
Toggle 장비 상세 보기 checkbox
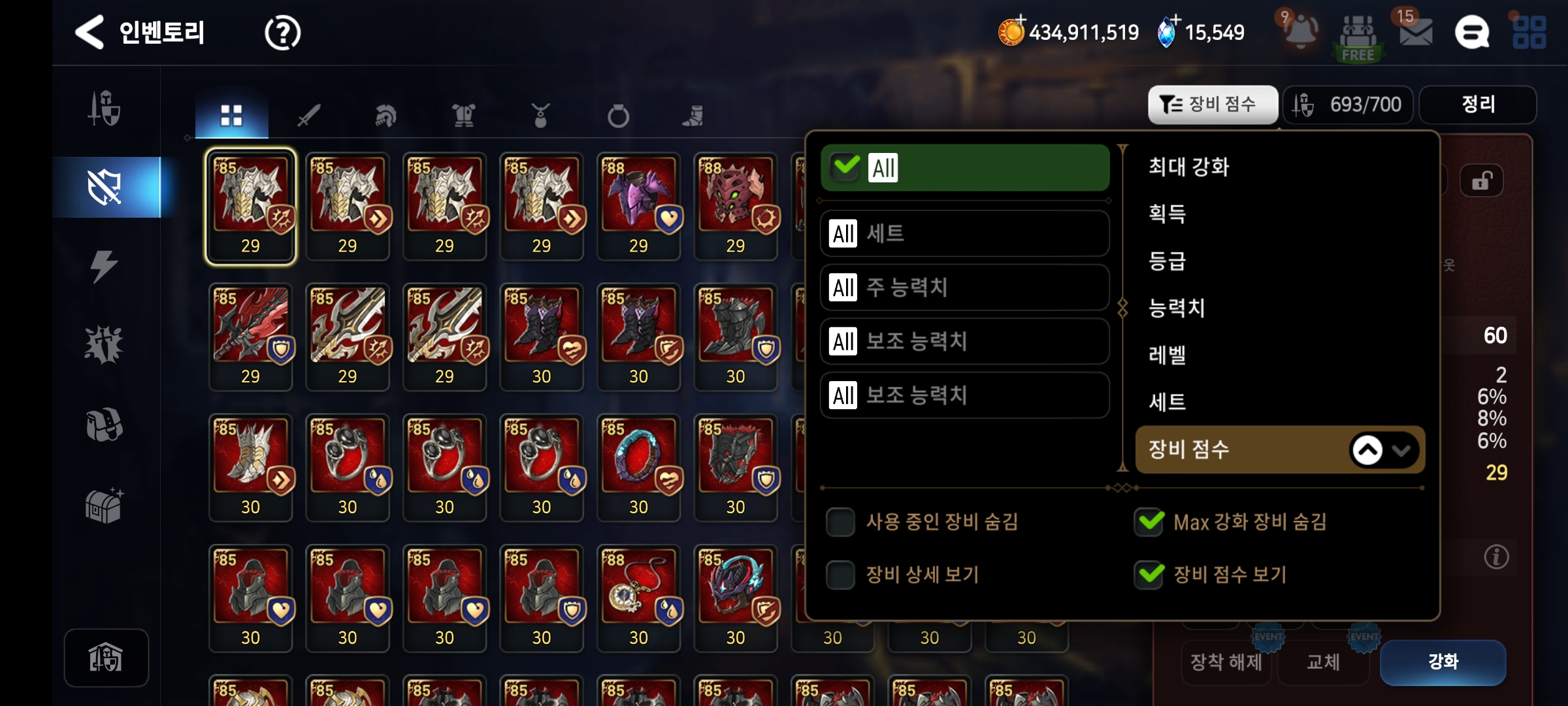coord(840,575)
